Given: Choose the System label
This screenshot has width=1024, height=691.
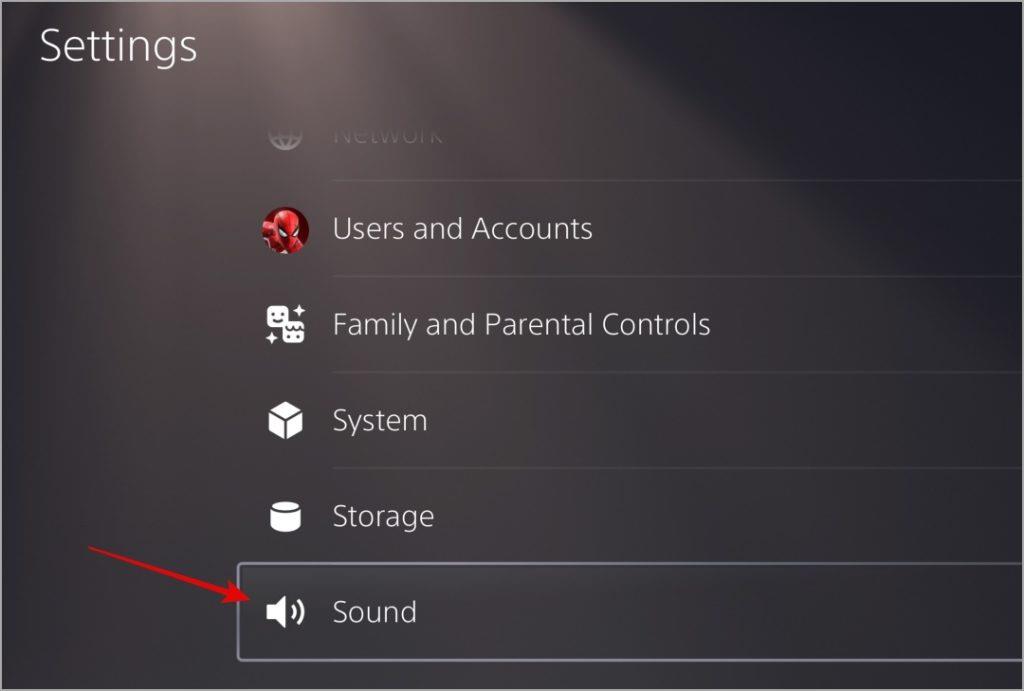Looking at the screenshot, I should [380, 421].
